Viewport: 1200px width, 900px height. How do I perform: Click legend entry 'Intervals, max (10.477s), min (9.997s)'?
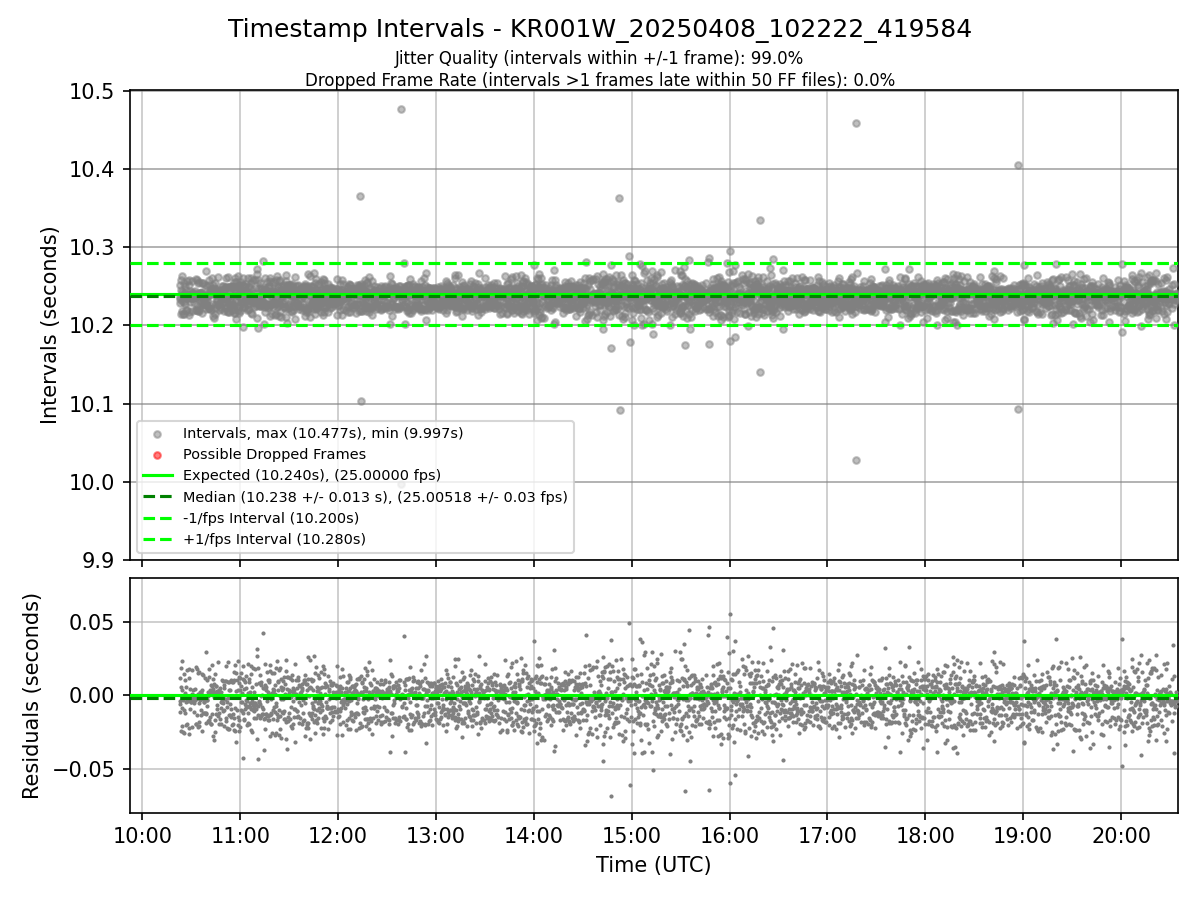323,433
